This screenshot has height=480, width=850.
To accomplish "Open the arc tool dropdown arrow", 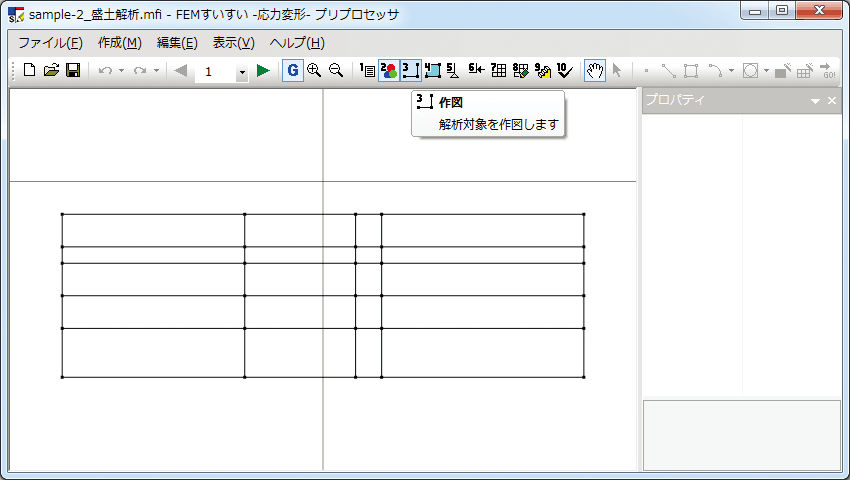I will coord(731,71).
